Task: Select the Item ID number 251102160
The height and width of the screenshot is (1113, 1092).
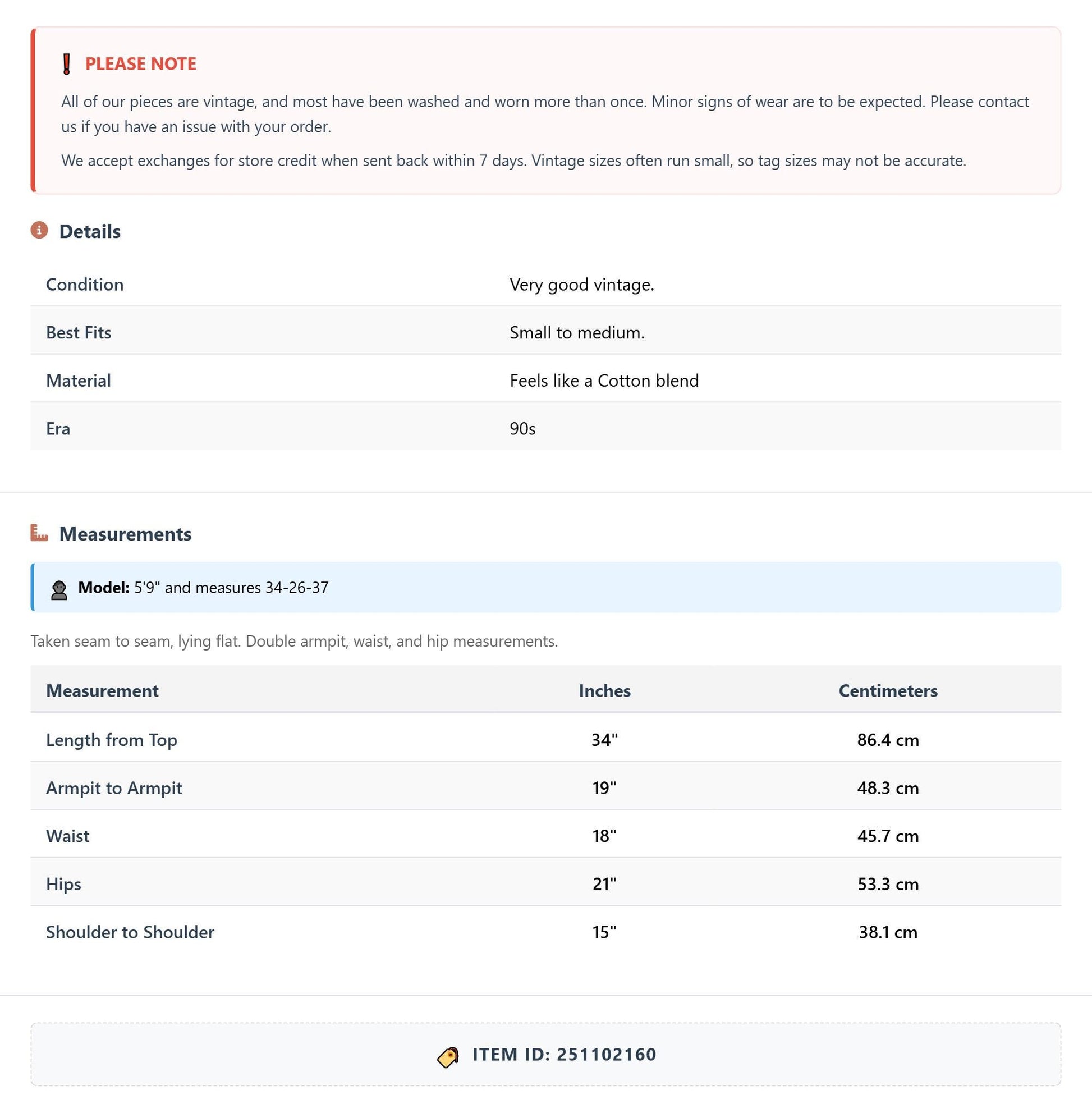Action: (606, 1054)
